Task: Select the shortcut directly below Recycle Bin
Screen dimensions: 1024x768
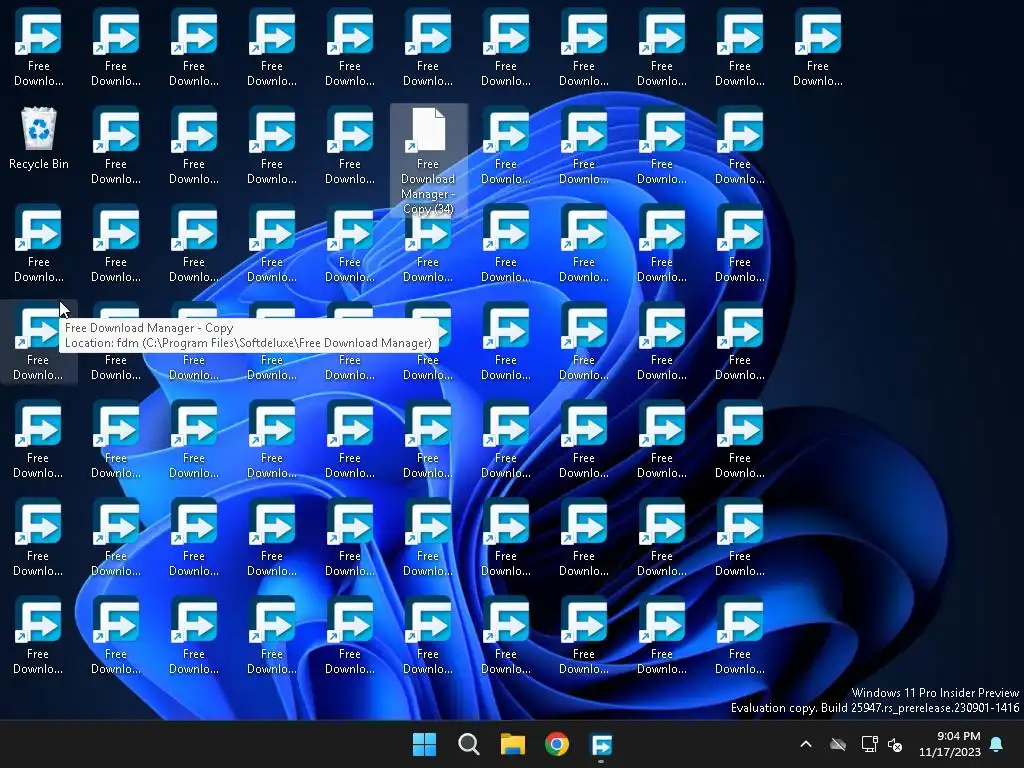Action: pyautogui.click(x=39, y=244)
